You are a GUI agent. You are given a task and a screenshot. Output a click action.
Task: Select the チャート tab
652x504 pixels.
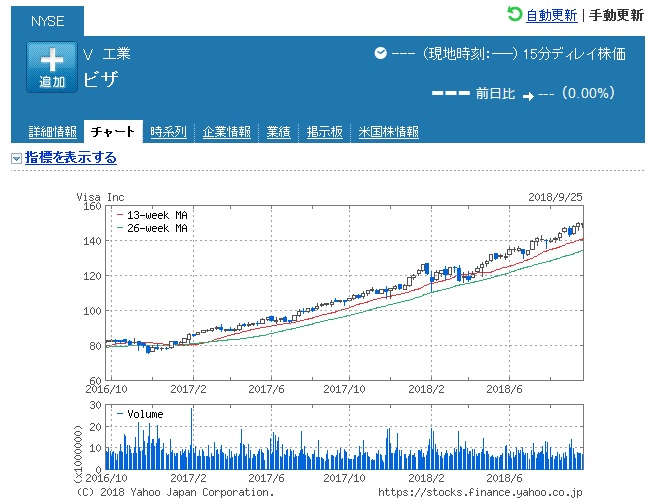113,131
